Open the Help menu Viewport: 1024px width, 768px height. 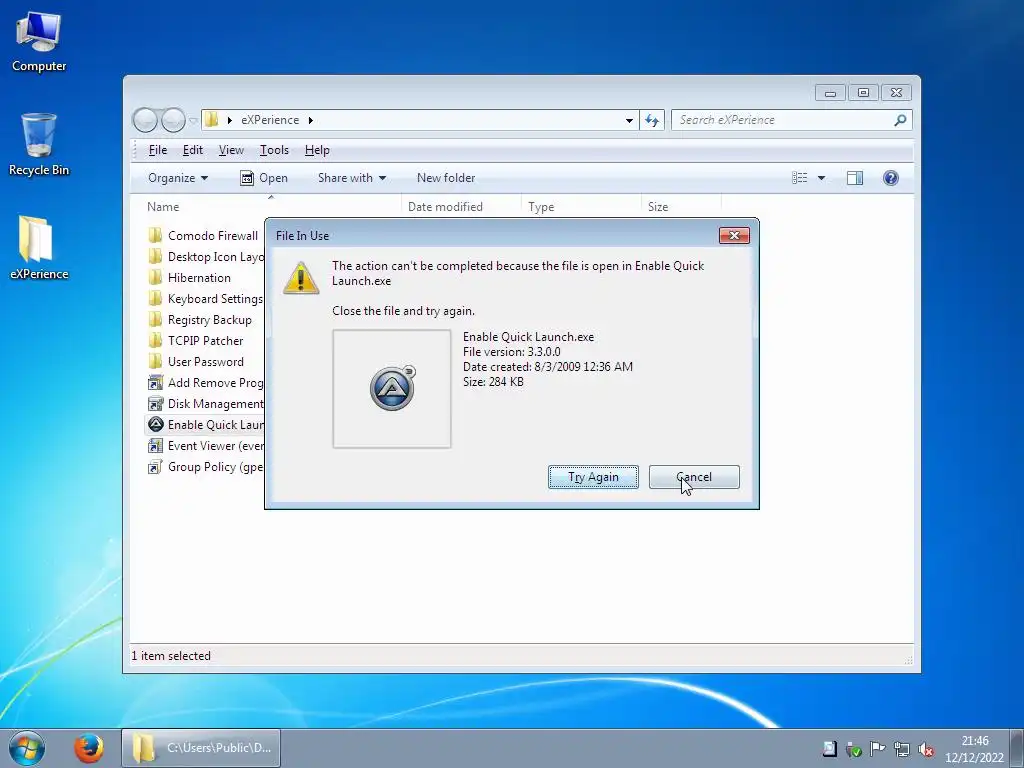[317, 150]
